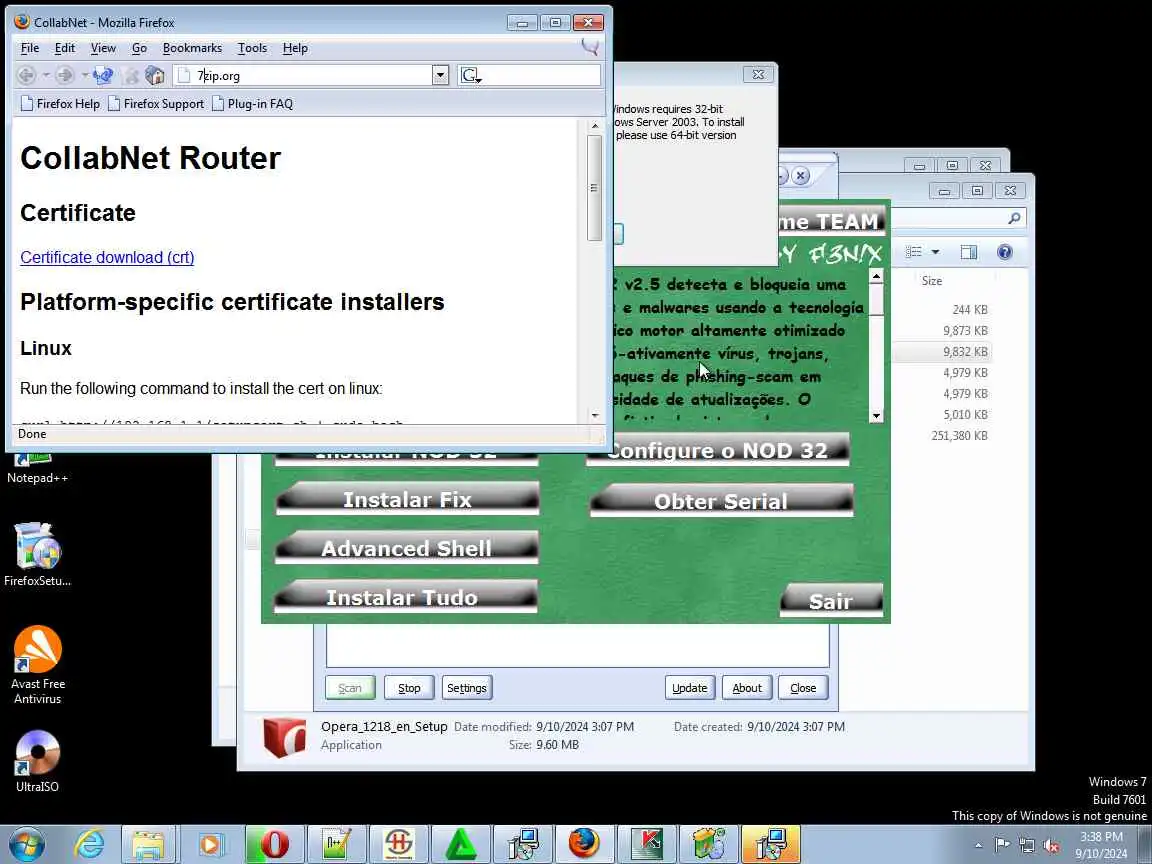Open Windows Start orb
The height and width of the screenshot is (864, 1152).
tap(27, 844)
